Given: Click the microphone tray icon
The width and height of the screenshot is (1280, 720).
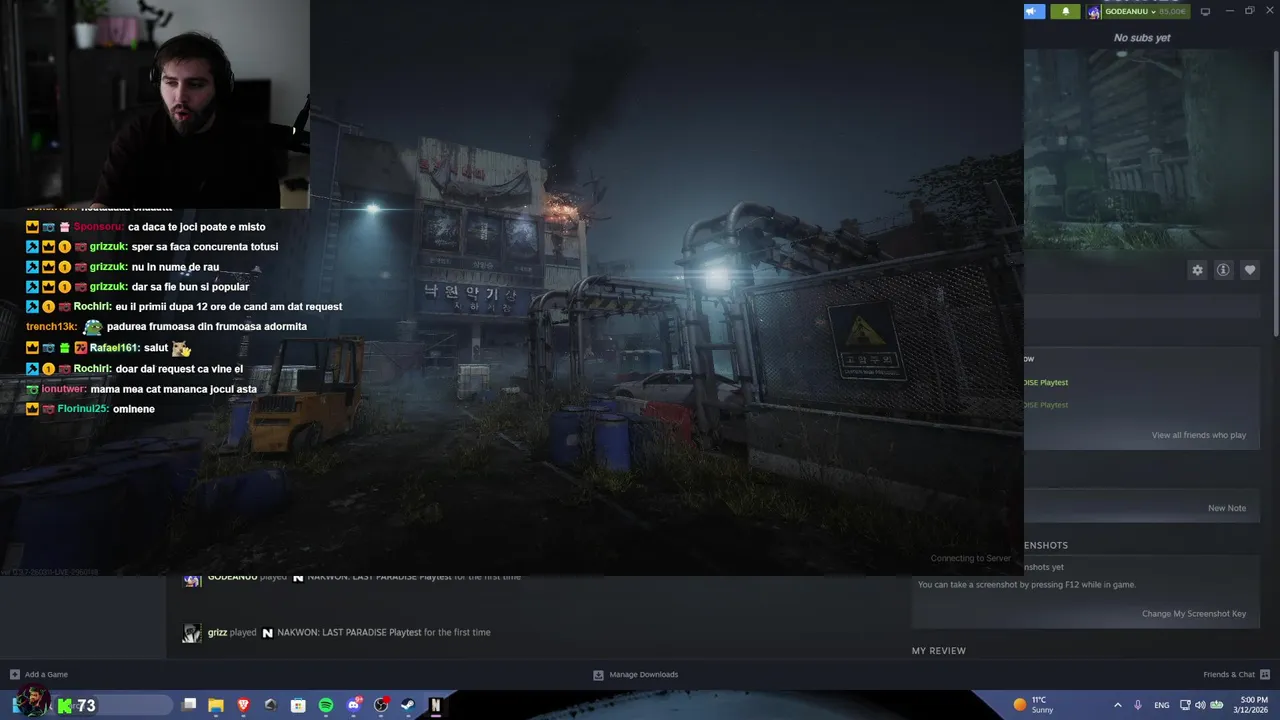Looking at the screenshot, I should pyautogui.click(x=1138, y=705).
